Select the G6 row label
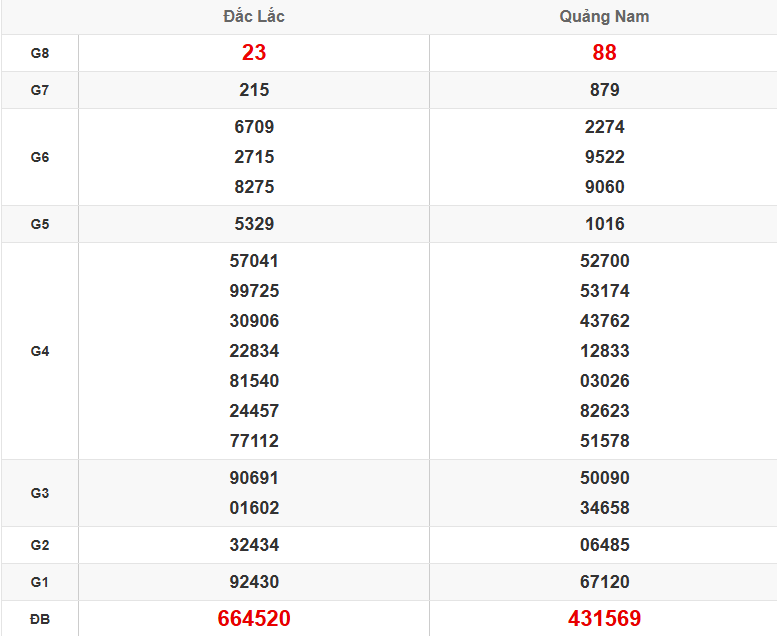The image size is (777, 636). [x=40, y=157]
